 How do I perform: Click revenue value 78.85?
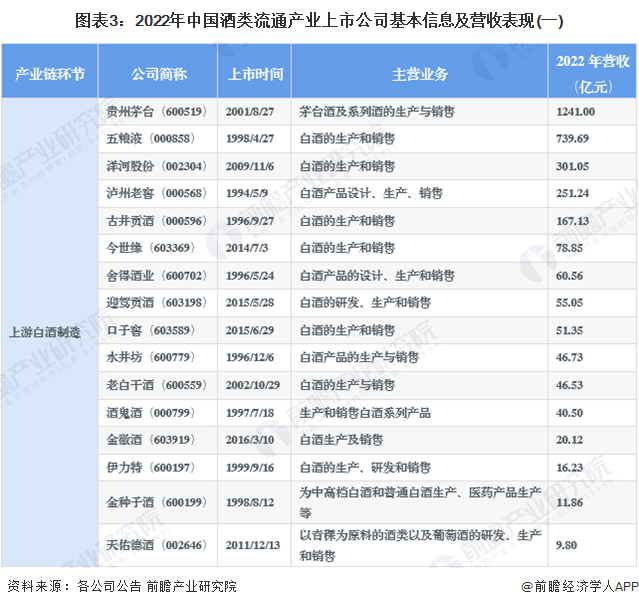(569, 248)
